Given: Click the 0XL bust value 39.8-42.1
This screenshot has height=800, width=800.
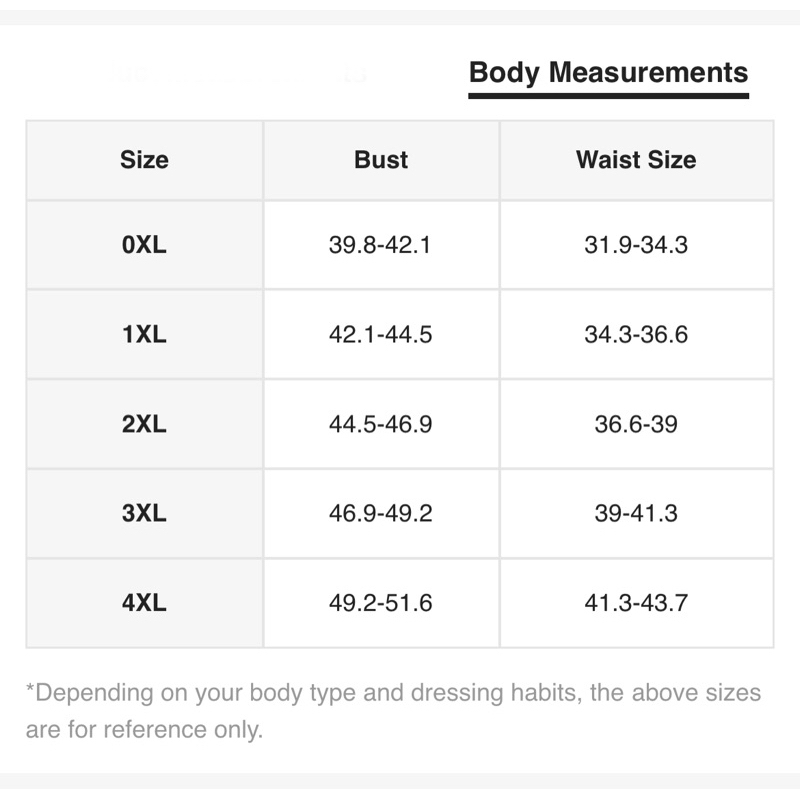Looking at the screenshot, I should pyautogui.click(x=381, y=245).
